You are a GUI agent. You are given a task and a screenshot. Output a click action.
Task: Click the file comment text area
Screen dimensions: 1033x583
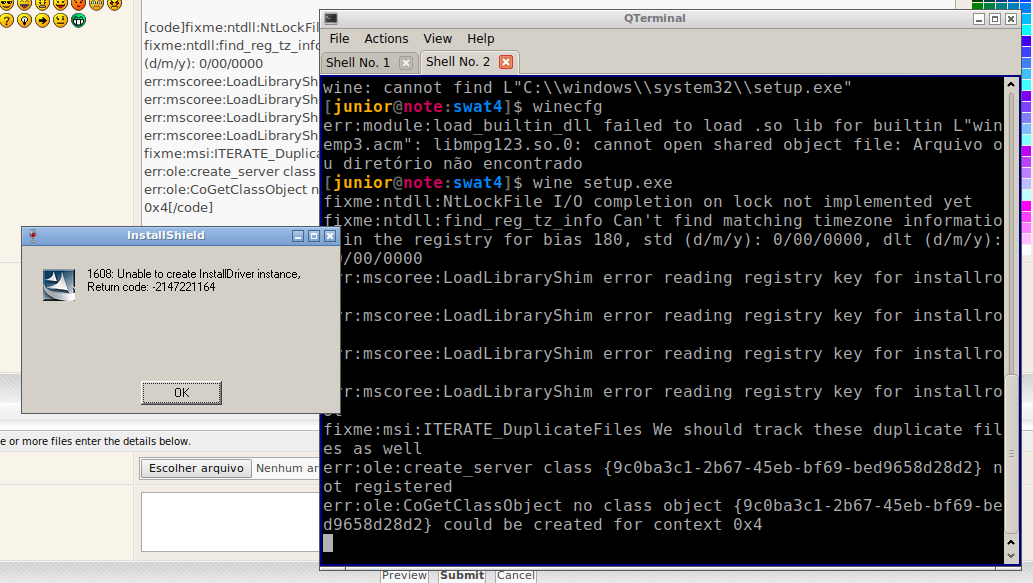click(x=230, y=522)
